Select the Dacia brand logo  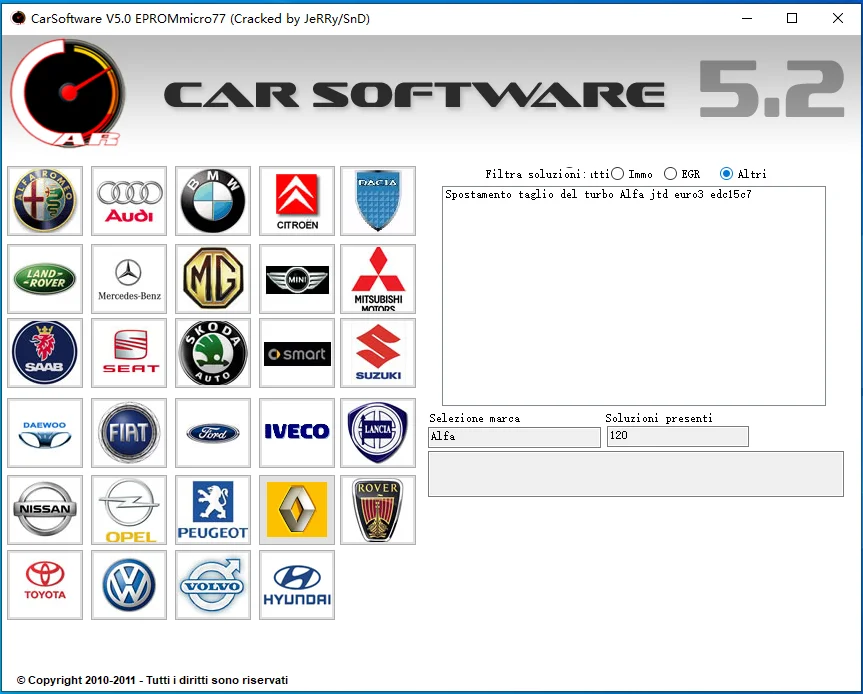point(378,201)
